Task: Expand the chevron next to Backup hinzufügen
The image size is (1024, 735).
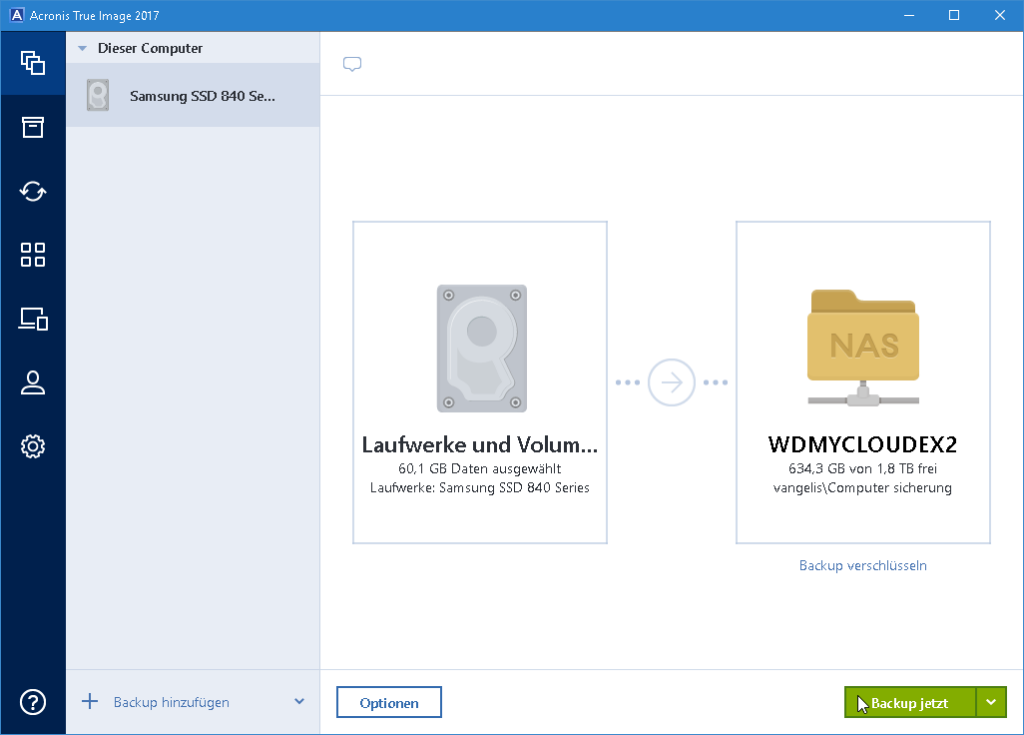Action: click(298, 702)
